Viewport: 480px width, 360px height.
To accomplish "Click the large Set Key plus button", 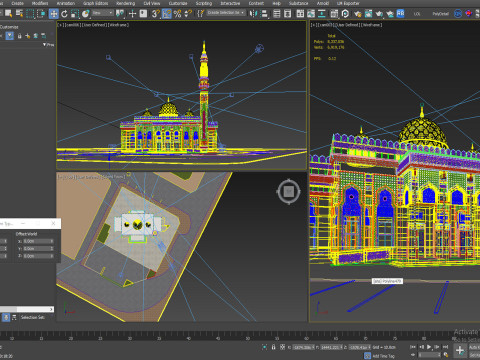I will 460,350.
